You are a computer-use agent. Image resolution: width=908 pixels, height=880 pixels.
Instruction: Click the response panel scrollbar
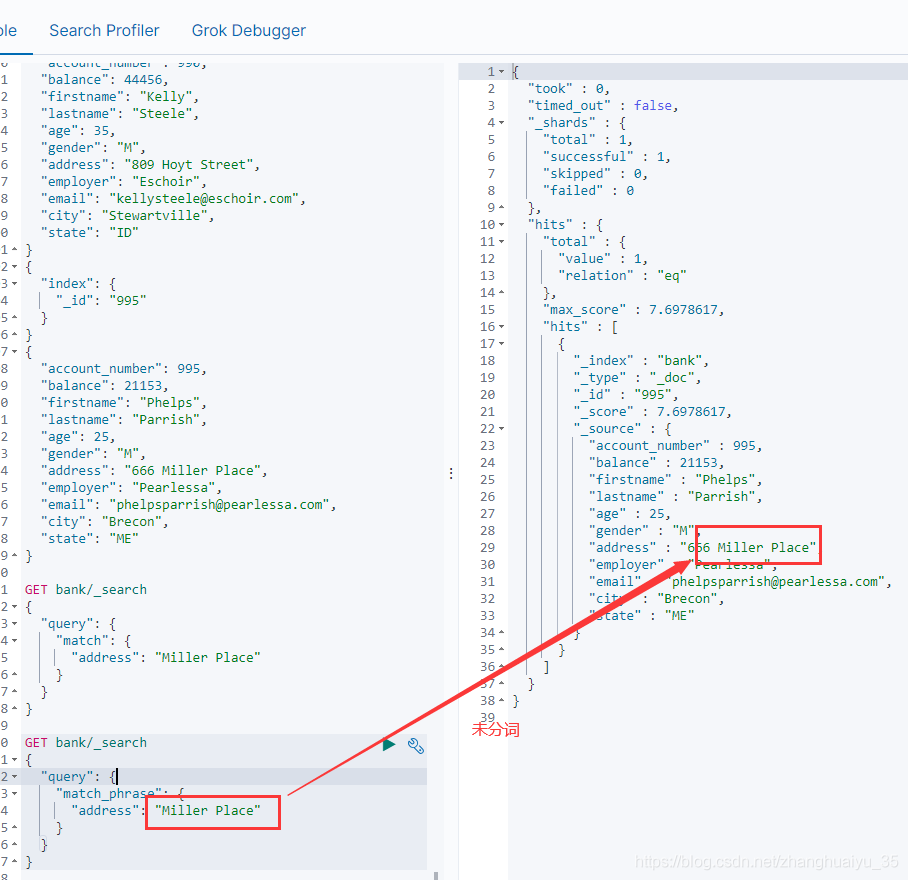902,70
